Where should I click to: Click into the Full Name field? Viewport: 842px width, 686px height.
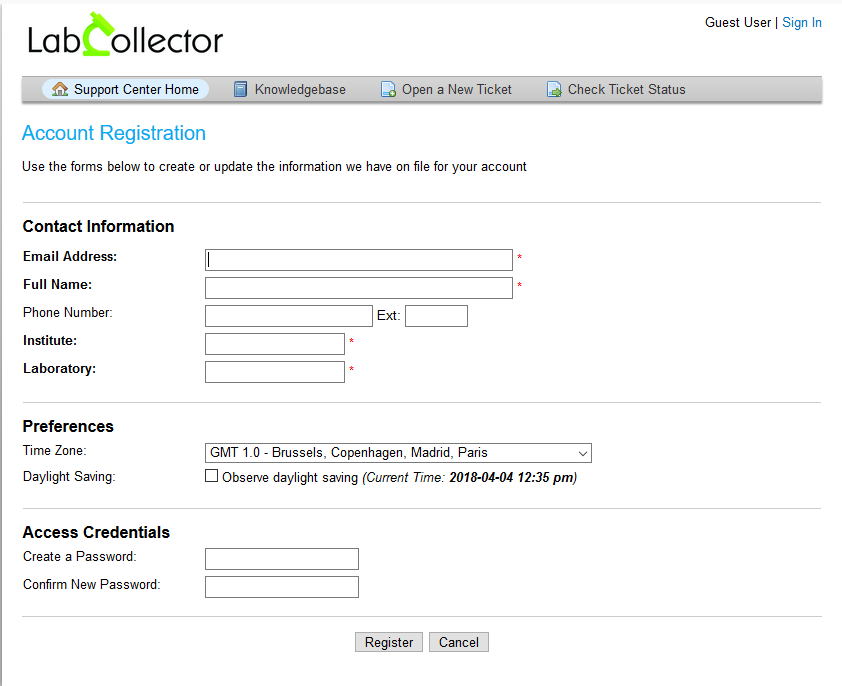pos(359,288)
